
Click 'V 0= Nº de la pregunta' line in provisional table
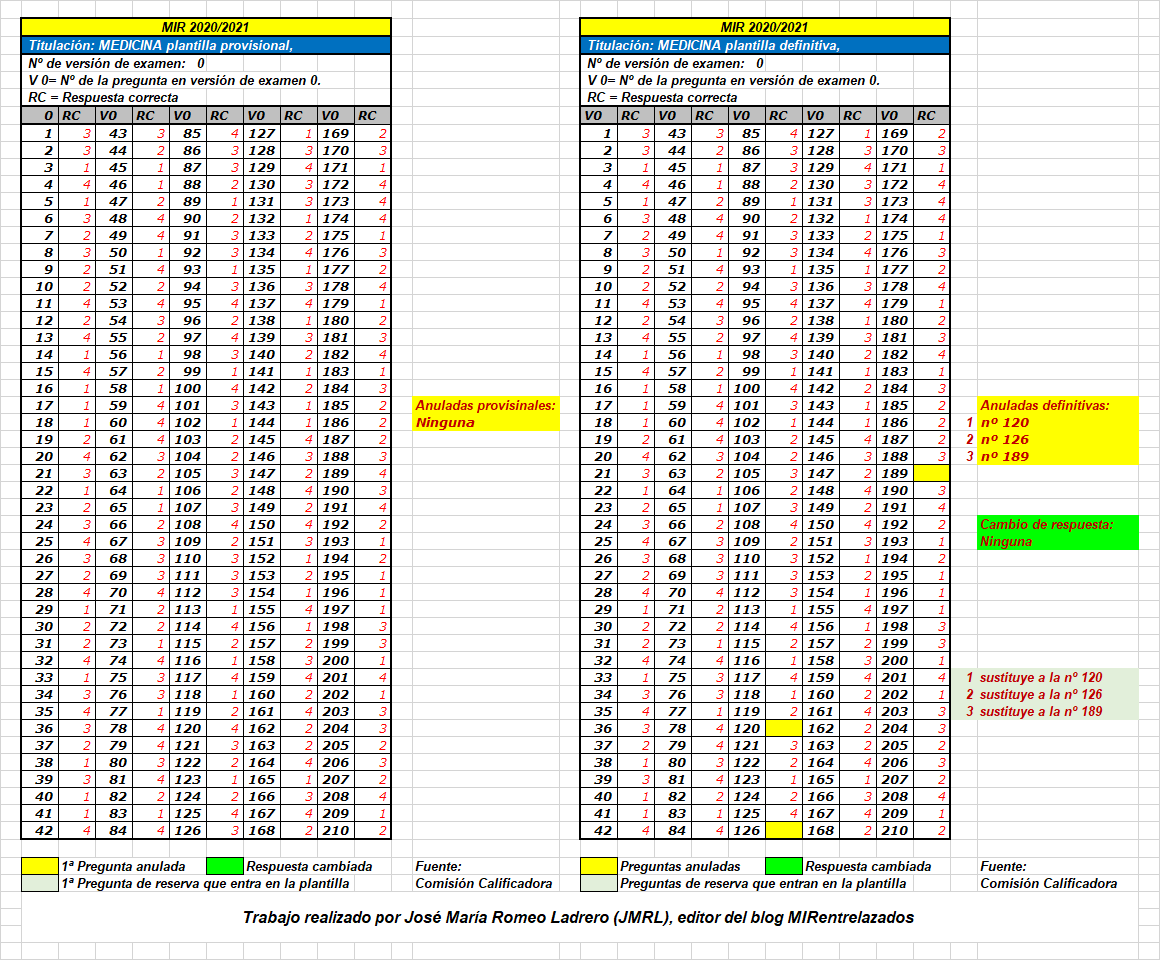(175, 81)
